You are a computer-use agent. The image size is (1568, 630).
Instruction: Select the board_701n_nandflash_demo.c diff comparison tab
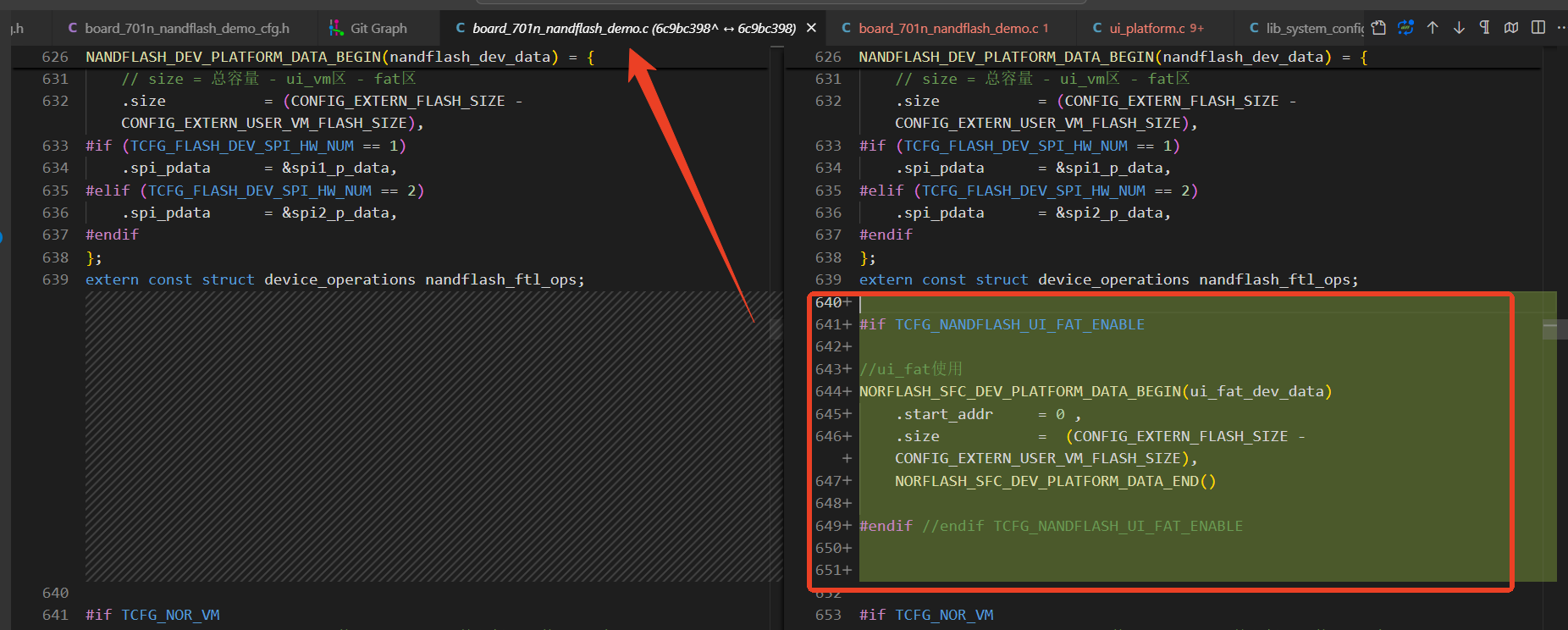pyautogui.click(x=634, y=28)
